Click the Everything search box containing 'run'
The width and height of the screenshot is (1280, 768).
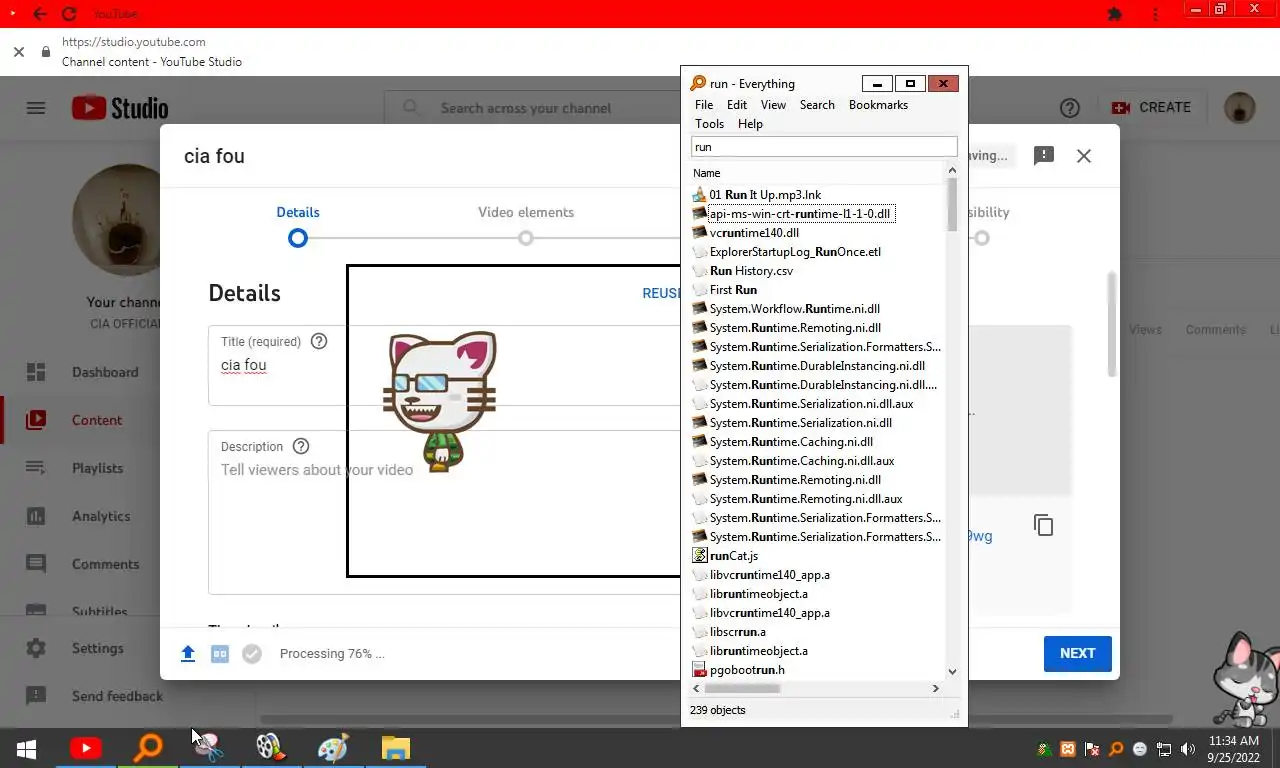(824, 147)
